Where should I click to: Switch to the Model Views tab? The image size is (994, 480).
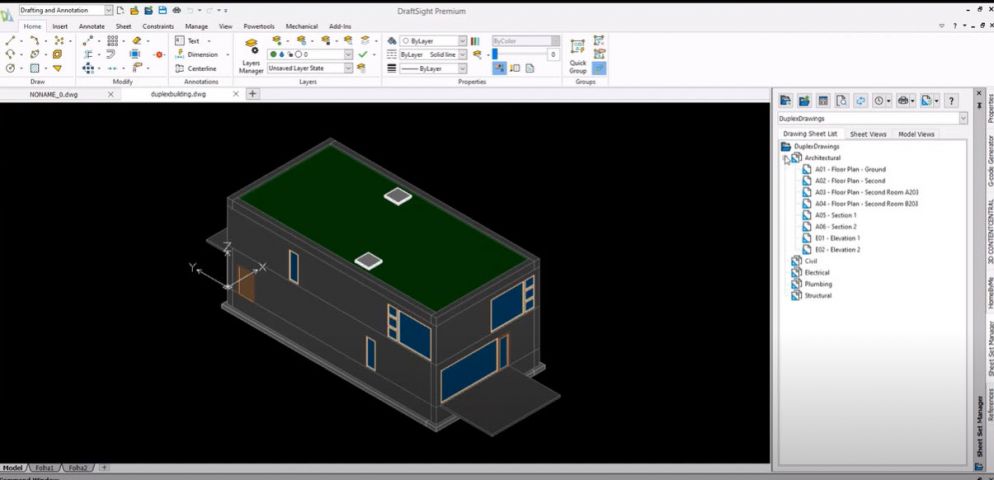coord(916,134)
